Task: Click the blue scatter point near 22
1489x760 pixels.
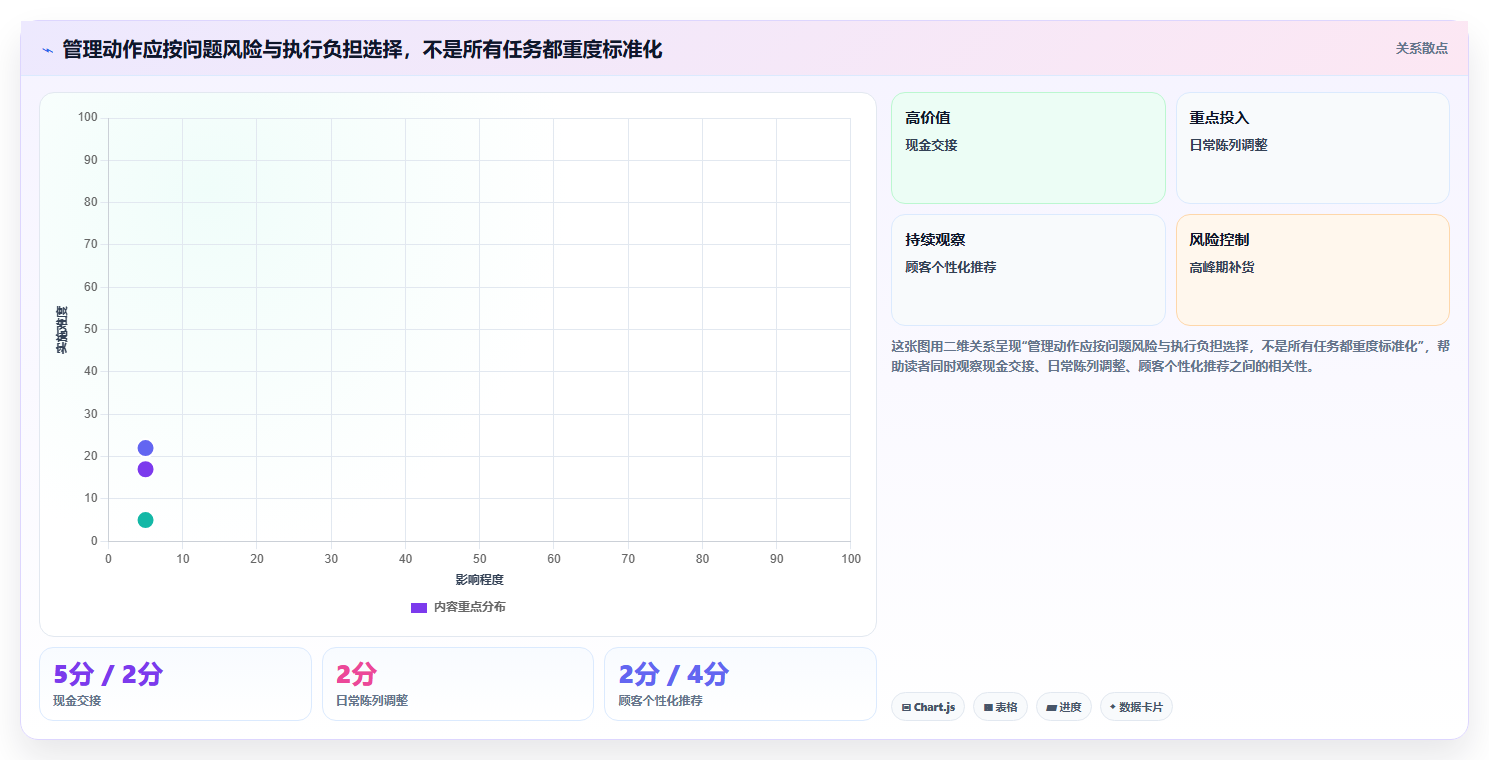Action: 145,448
